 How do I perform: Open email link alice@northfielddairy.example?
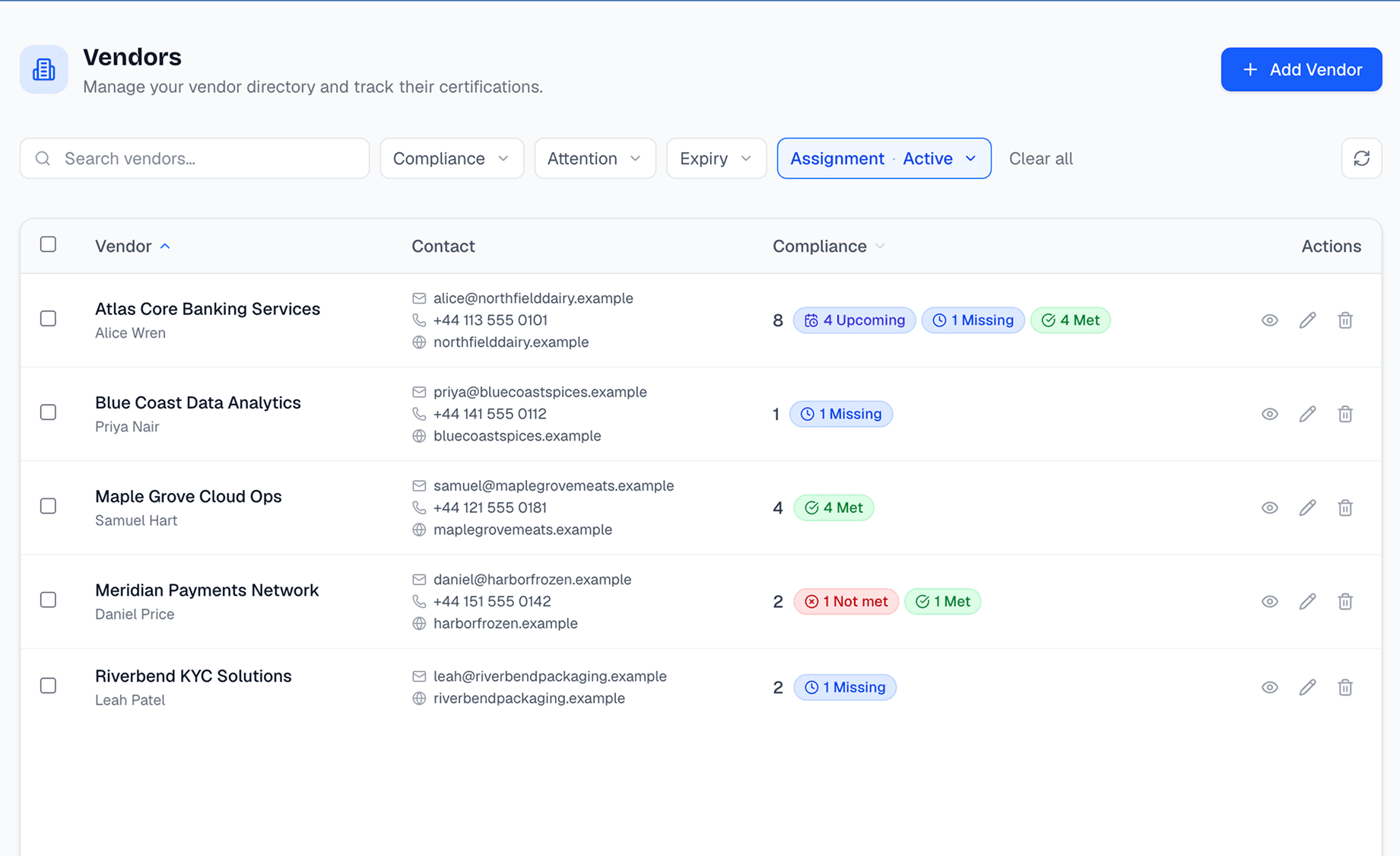tap(533, 298)
